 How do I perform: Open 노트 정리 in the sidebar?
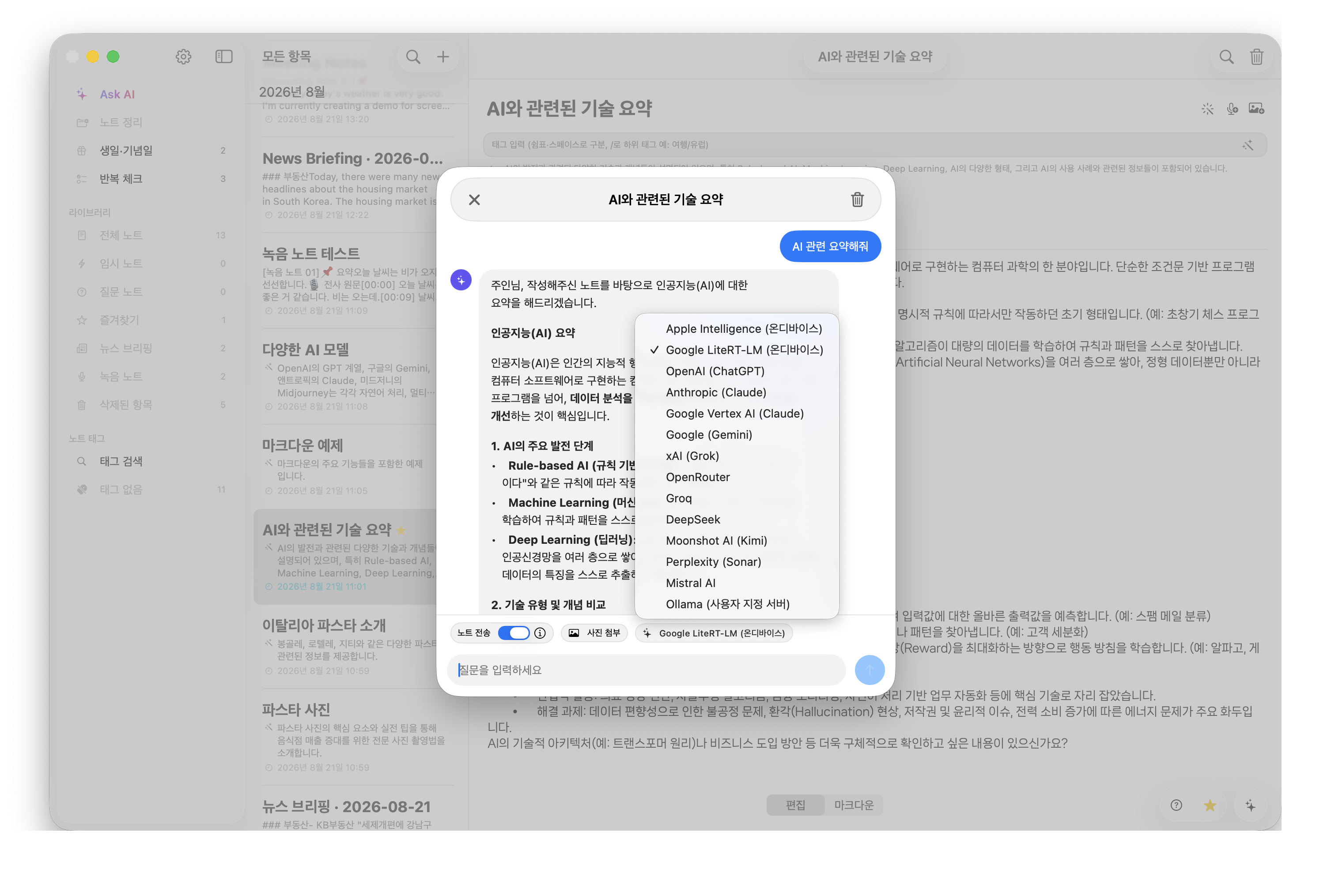[151, 122]
